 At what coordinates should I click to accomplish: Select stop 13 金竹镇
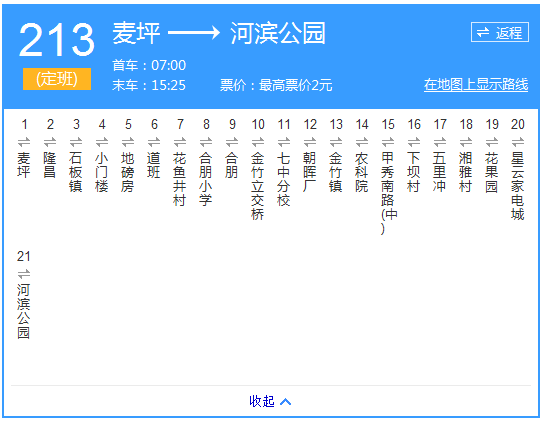coord(336,172)
